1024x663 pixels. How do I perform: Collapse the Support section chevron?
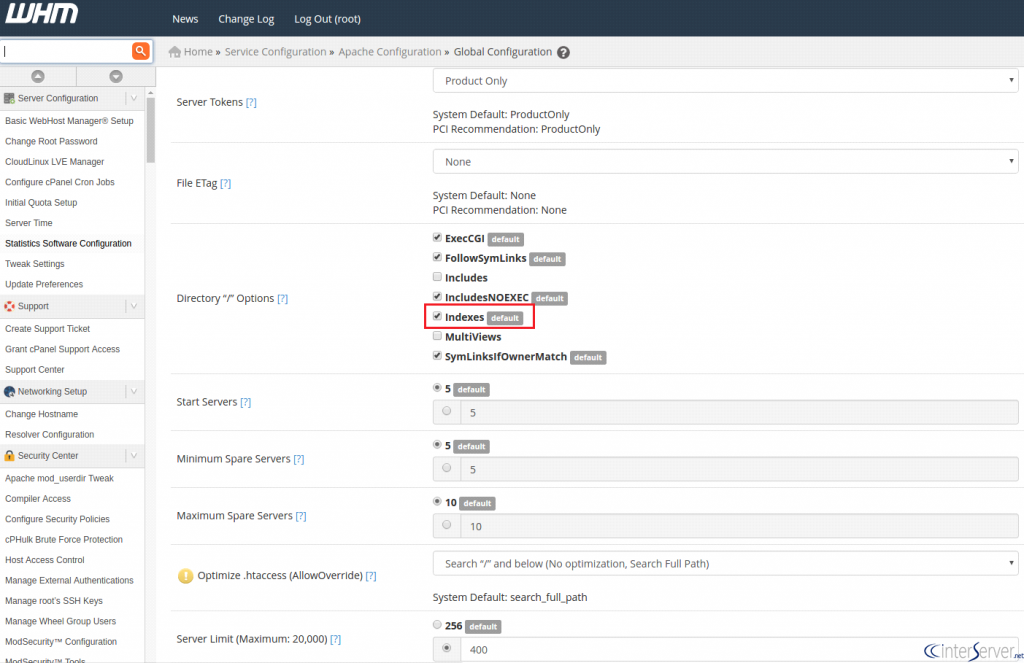(134, 306)
